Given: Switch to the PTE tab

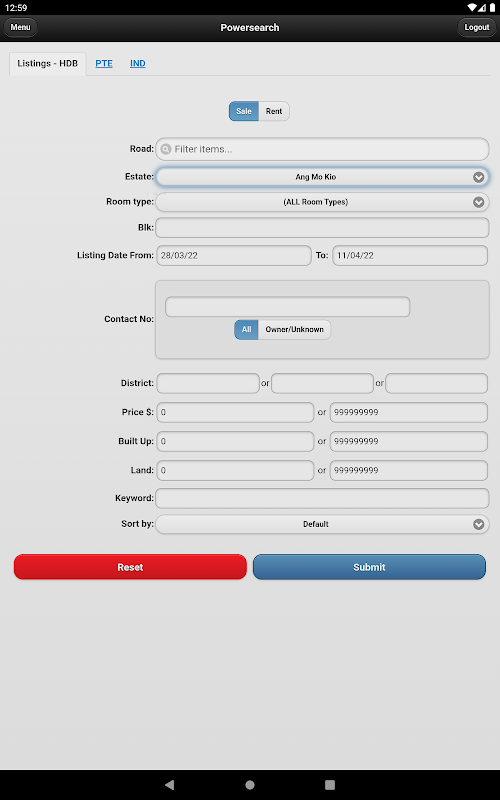Looking at the screenshot, I should pyautogui.click(x=104, y=63).
